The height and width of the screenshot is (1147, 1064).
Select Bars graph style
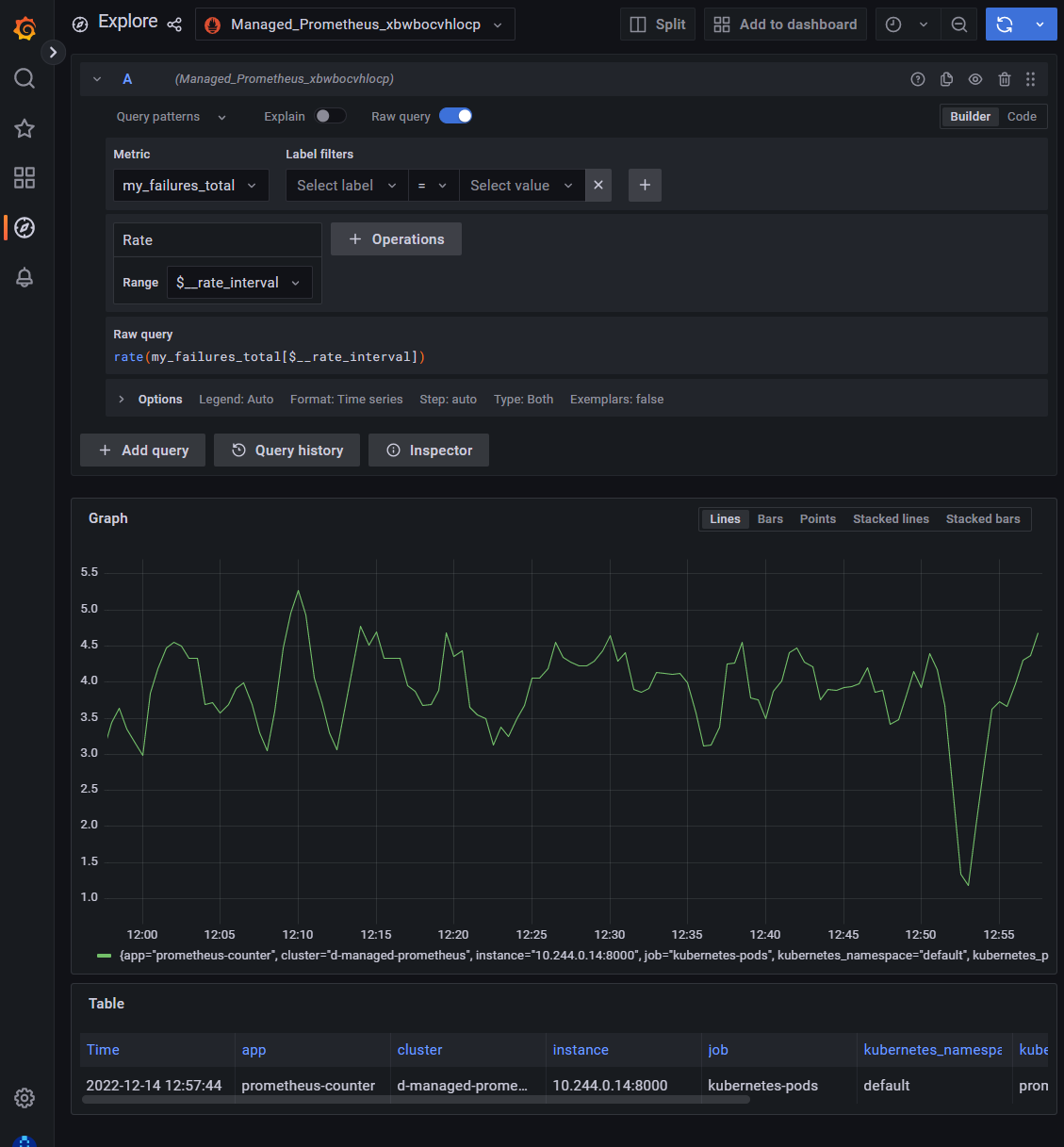(770, 519)
